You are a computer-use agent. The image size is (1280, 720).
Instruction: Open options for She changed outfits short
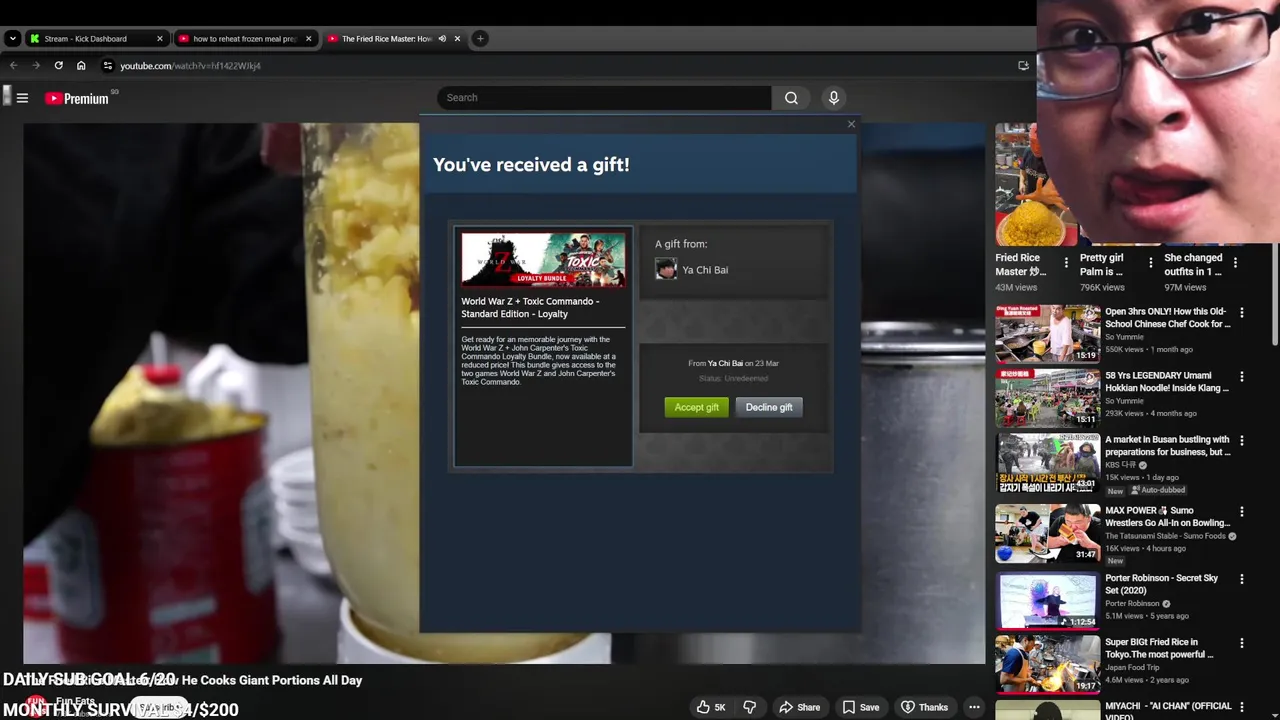click(x=1235, y=263)
